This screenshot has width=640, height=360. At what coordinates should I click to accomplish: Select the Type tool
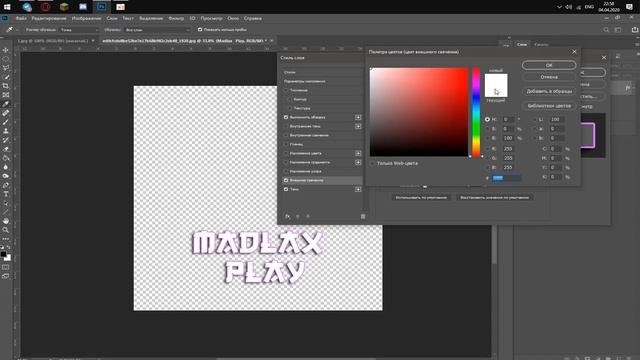tap(6, 194)
